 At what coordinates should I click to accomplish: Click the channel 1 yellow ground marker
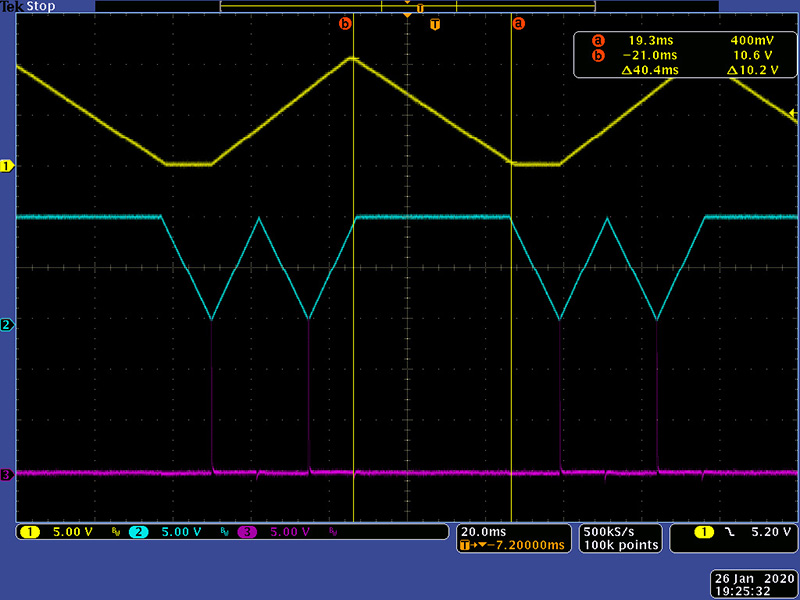coord(6,165)
